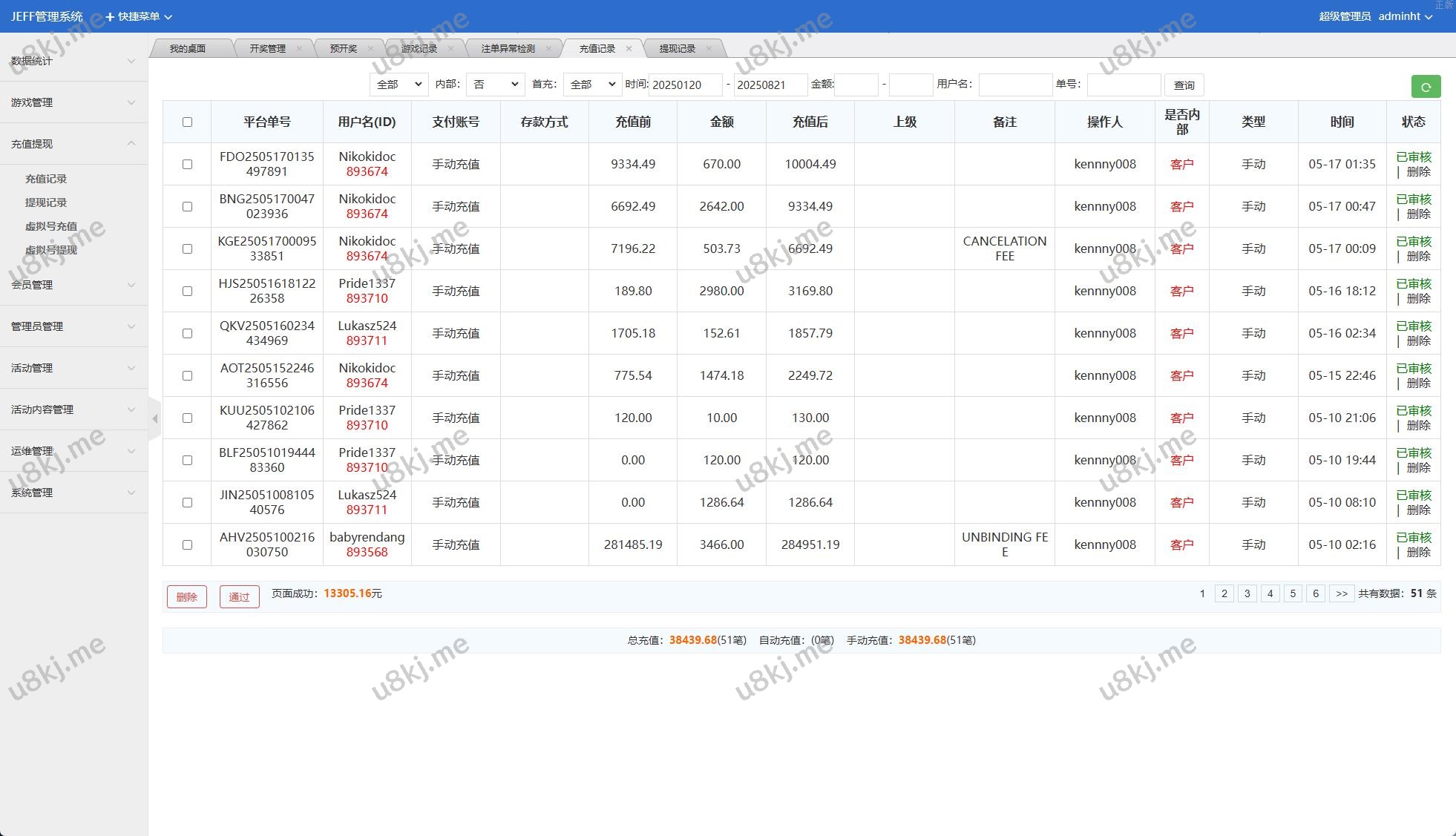Toggle the select-all checkbox in table header
Image resolution: width=1456 pixels, height=836 pixels.
[x=187, y=122]
